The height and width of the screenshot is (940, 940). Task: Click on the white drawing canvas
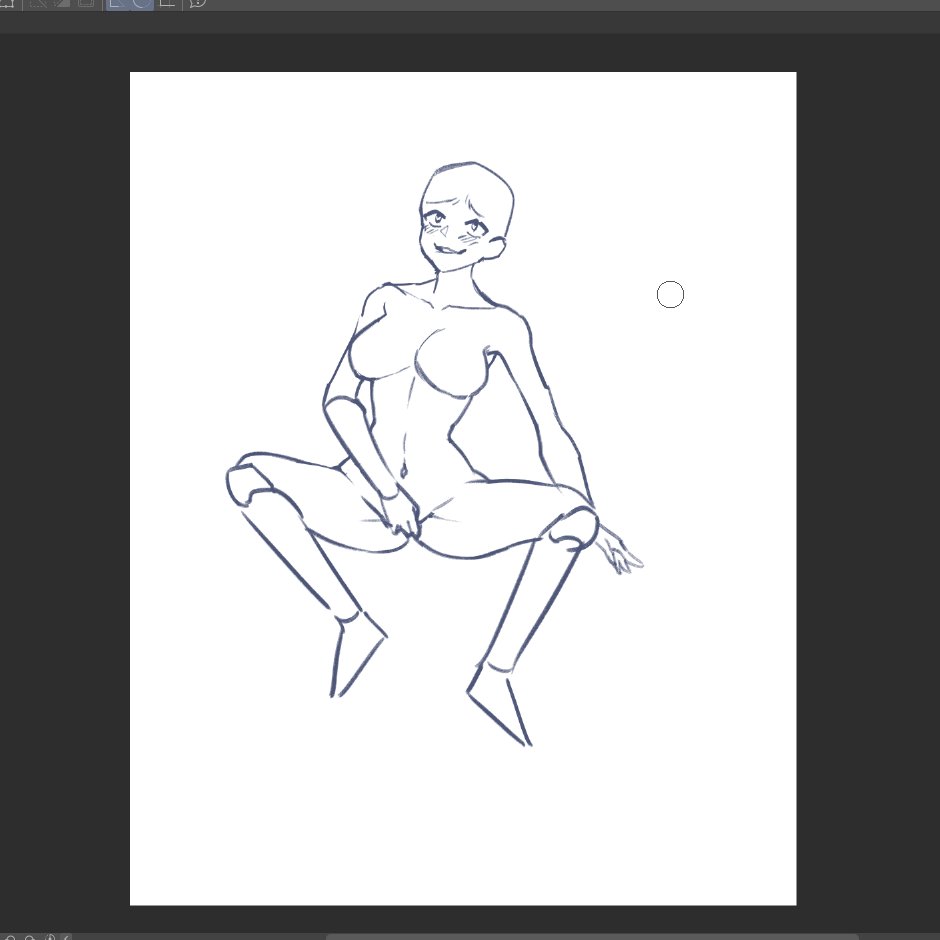tap(463, 488)
